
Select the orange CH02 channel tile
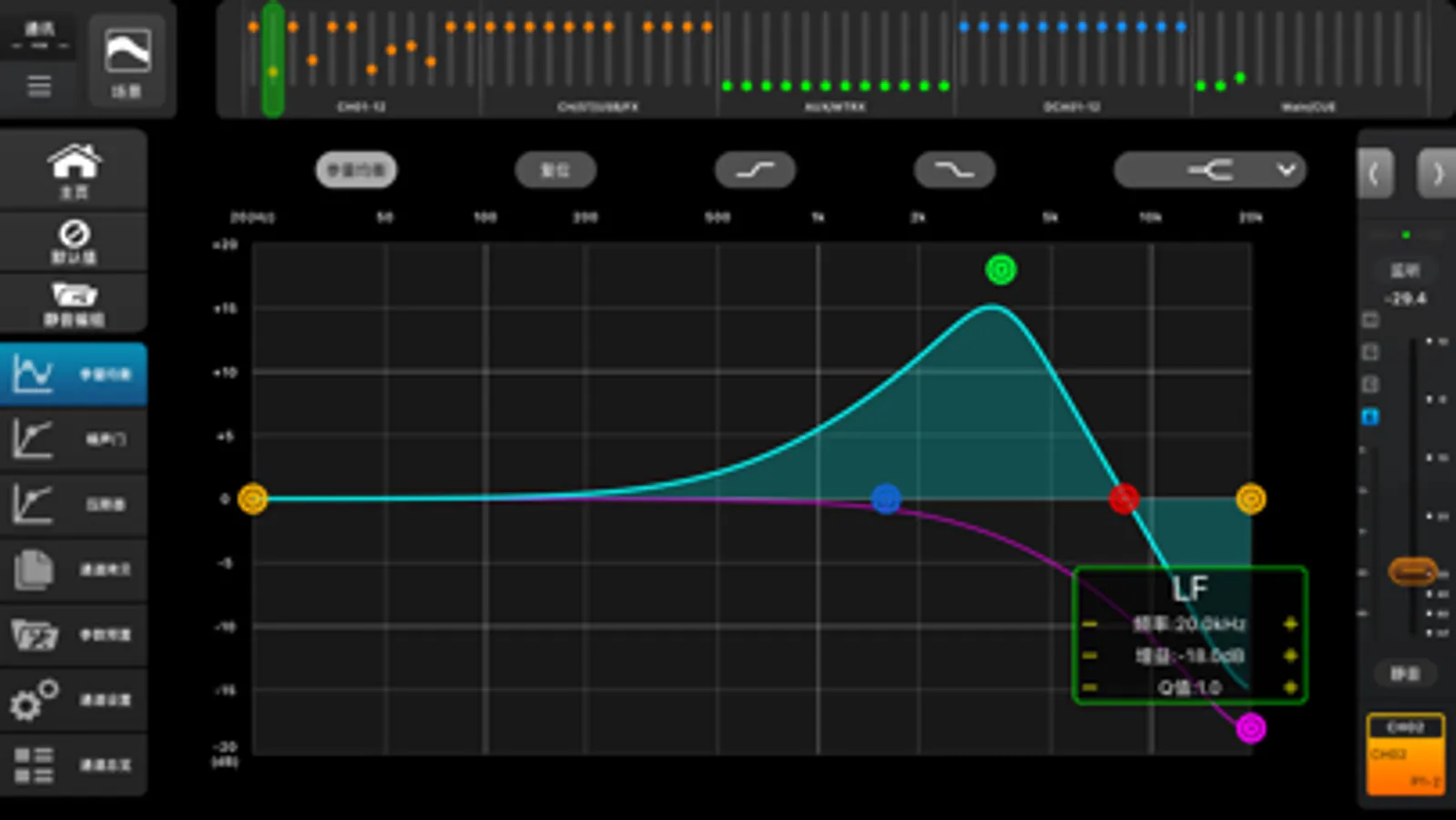[1405, 754]
